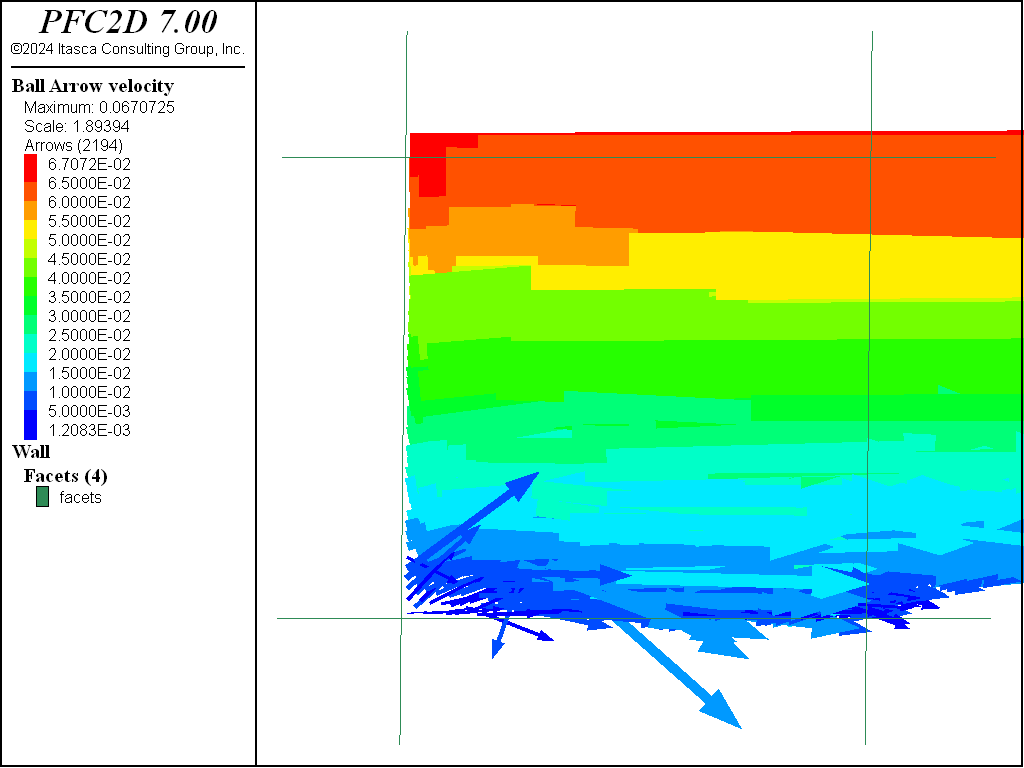The height and width of the screenshot is (768, 1024).
Task: Select the yellow 5.0000E-02 legend swatch
Action: (x=30, y=240)
